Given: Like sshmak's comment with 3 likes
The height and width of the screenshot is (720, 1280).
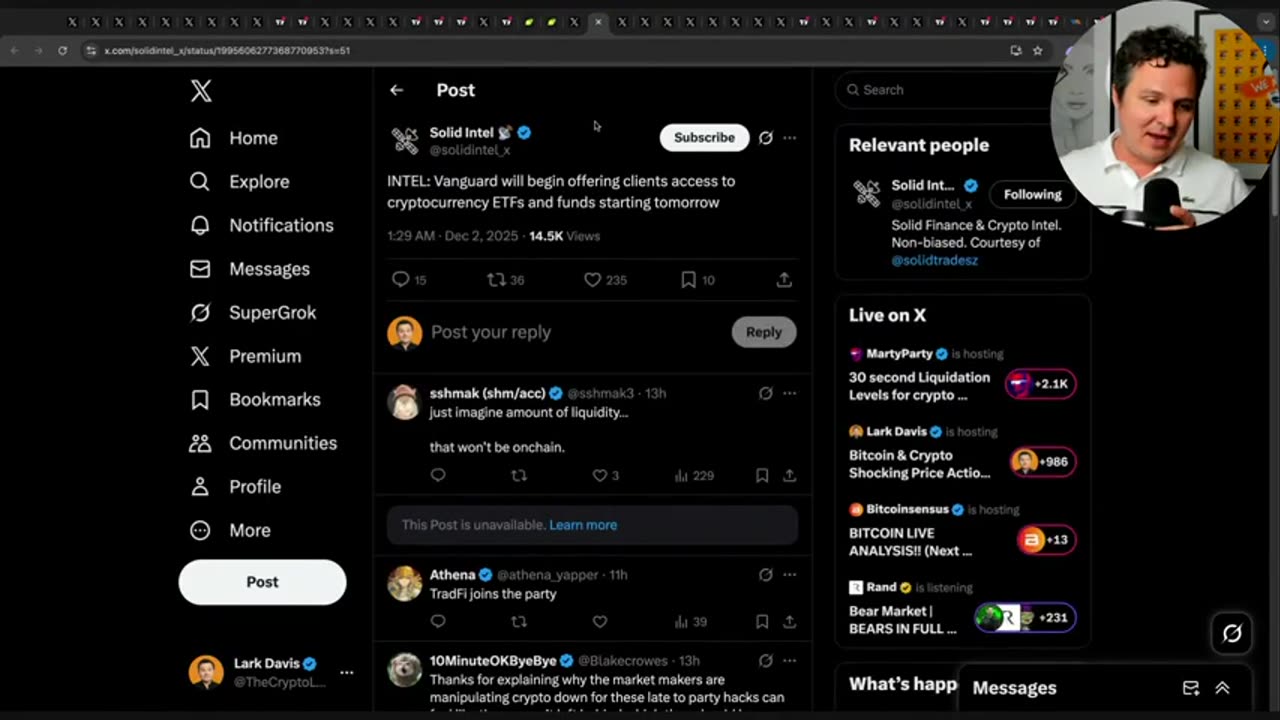Looking at the screenshot, I should point(606,476).
